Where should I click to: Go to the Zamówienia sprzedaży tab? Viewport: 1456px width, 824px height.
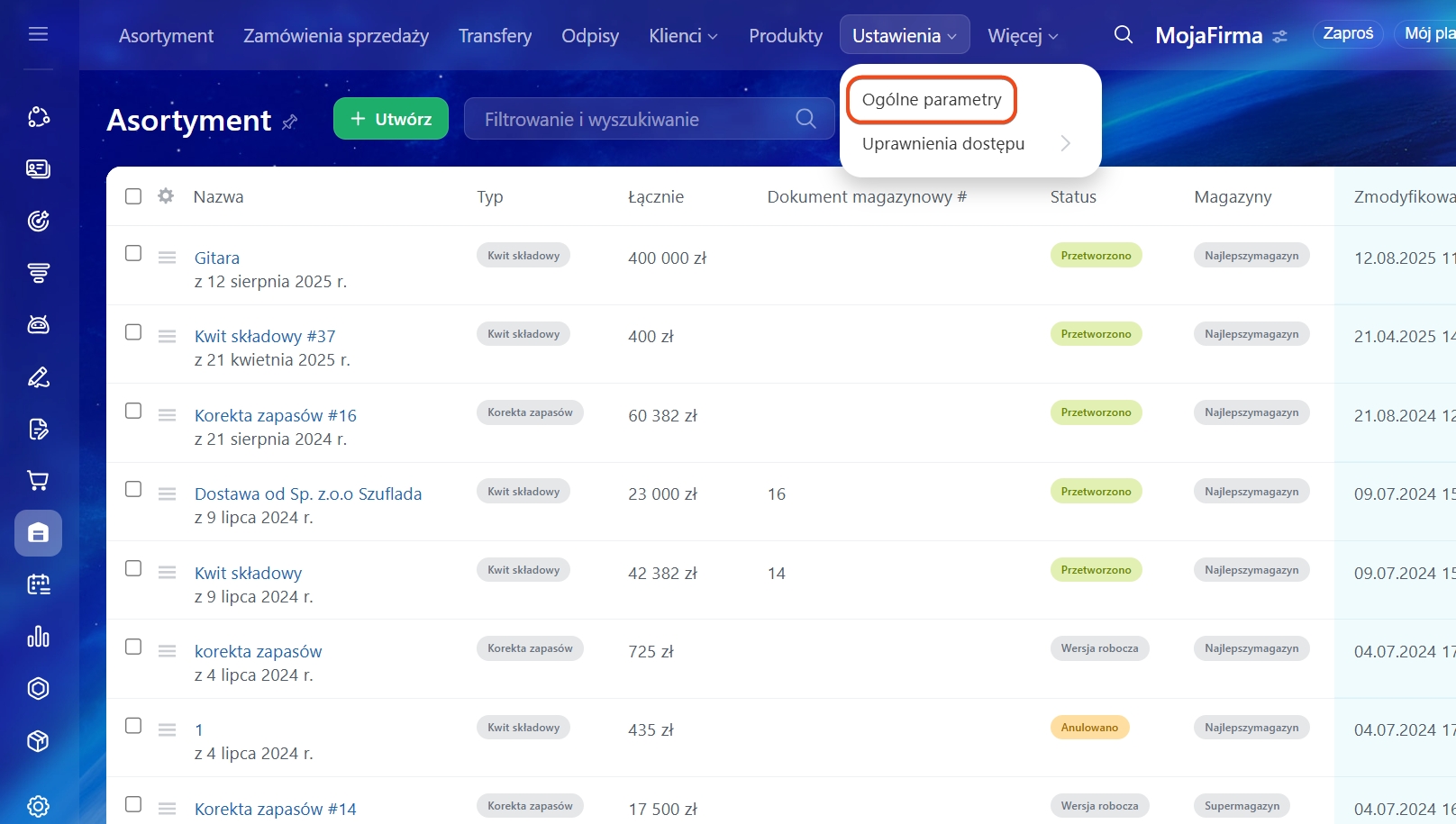coord(336,36)
